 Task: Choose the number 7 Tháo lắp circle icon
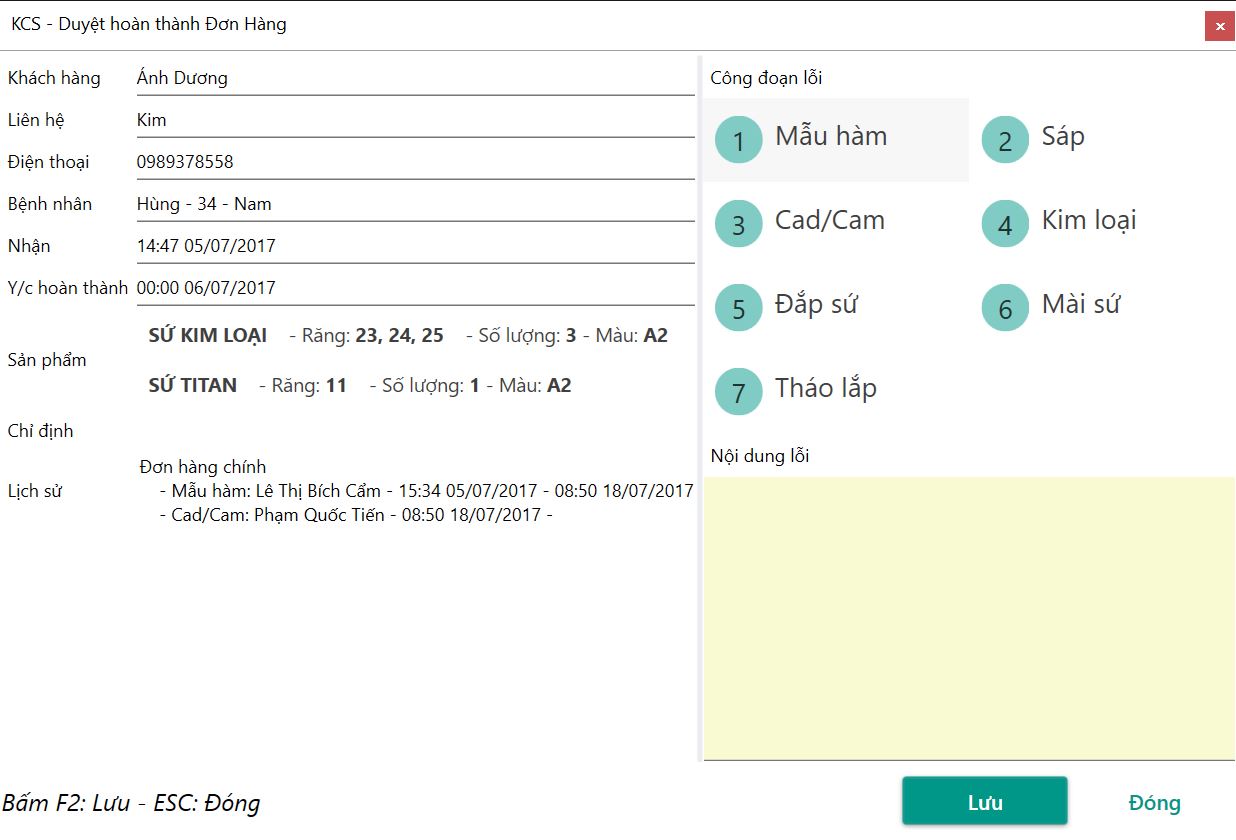tap(739, 392)
